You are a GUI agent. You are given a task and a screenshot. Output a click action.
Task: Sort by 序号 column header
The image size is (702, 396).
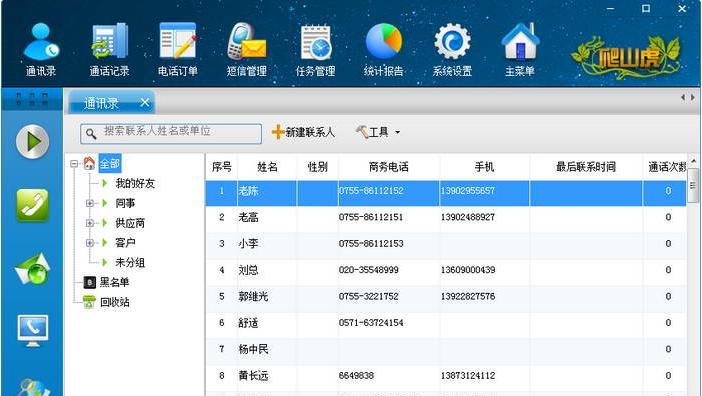click(222, 167)
